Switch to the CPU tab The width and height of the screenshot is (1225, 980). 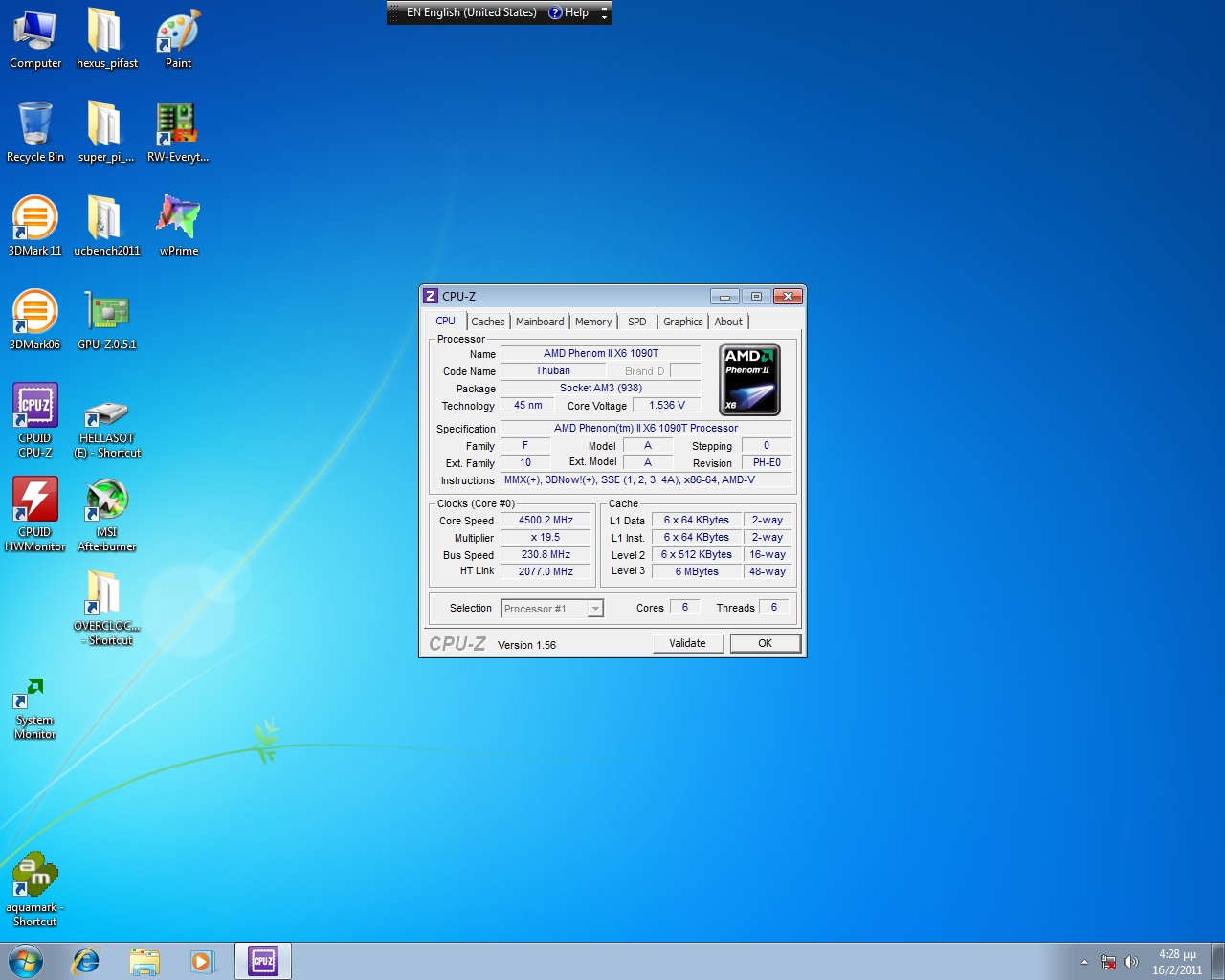coord(446,322)
